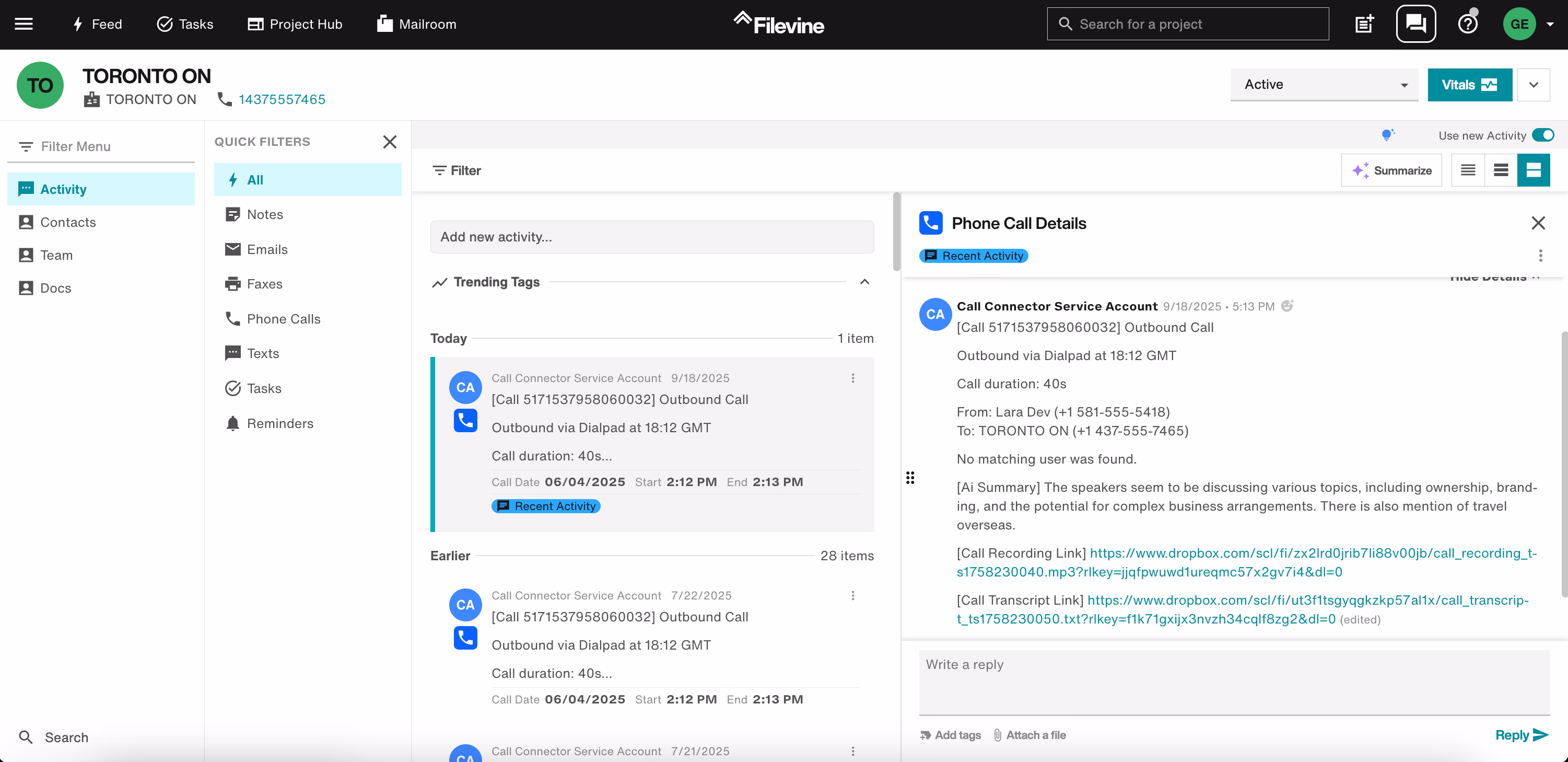Viewport: 1568px width, 762px height.
Task: Switch to the compact list view layout
Action: click(x=1468, y=170)
